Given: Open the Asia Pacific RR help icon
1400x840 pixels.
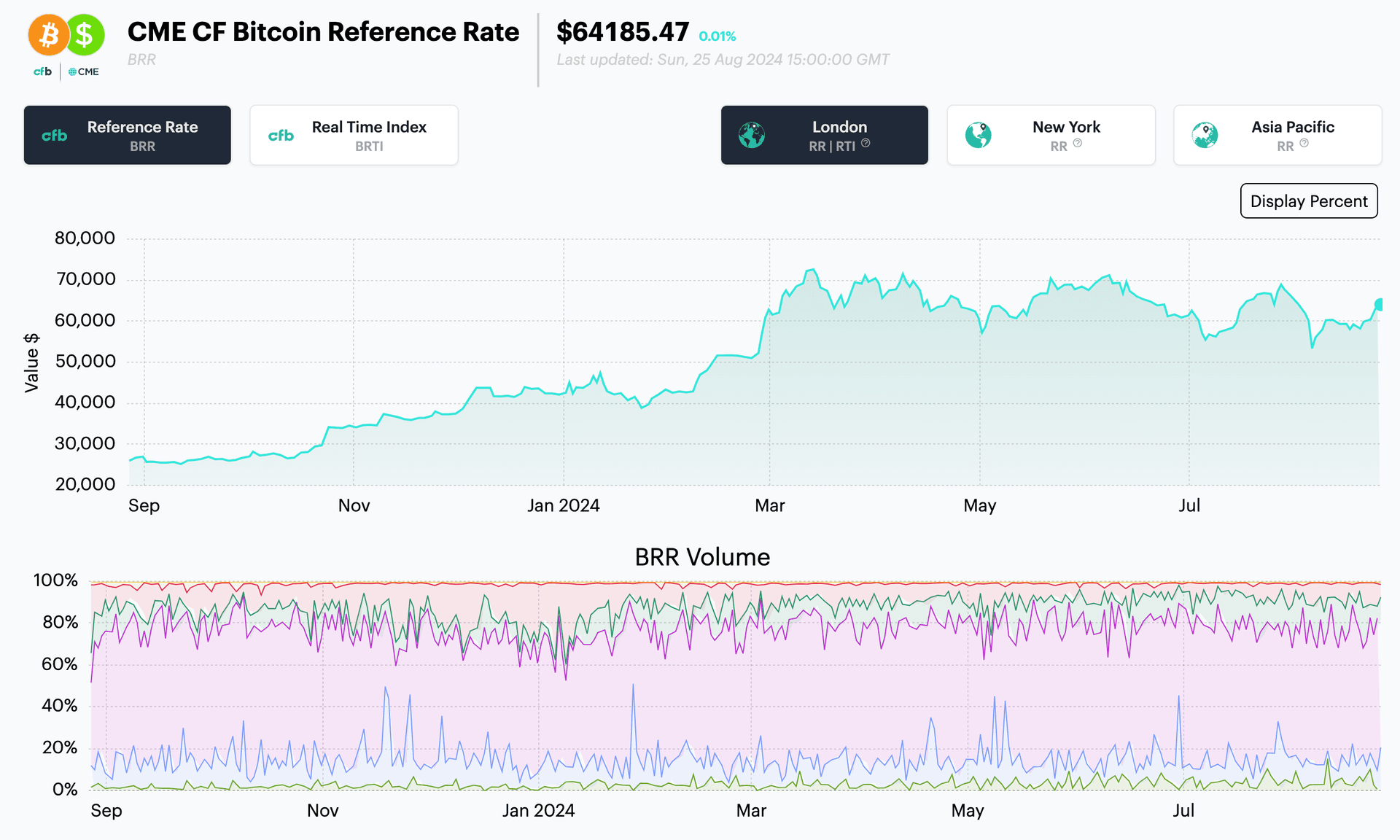Looking at the screenshot, I should (x=1304, y=144).
